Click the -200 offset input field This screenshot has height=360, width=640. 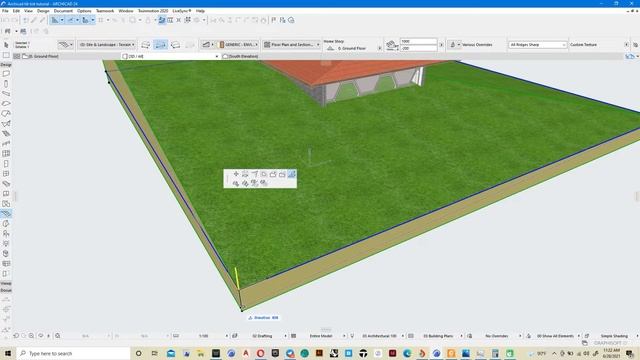pos(418,48)
